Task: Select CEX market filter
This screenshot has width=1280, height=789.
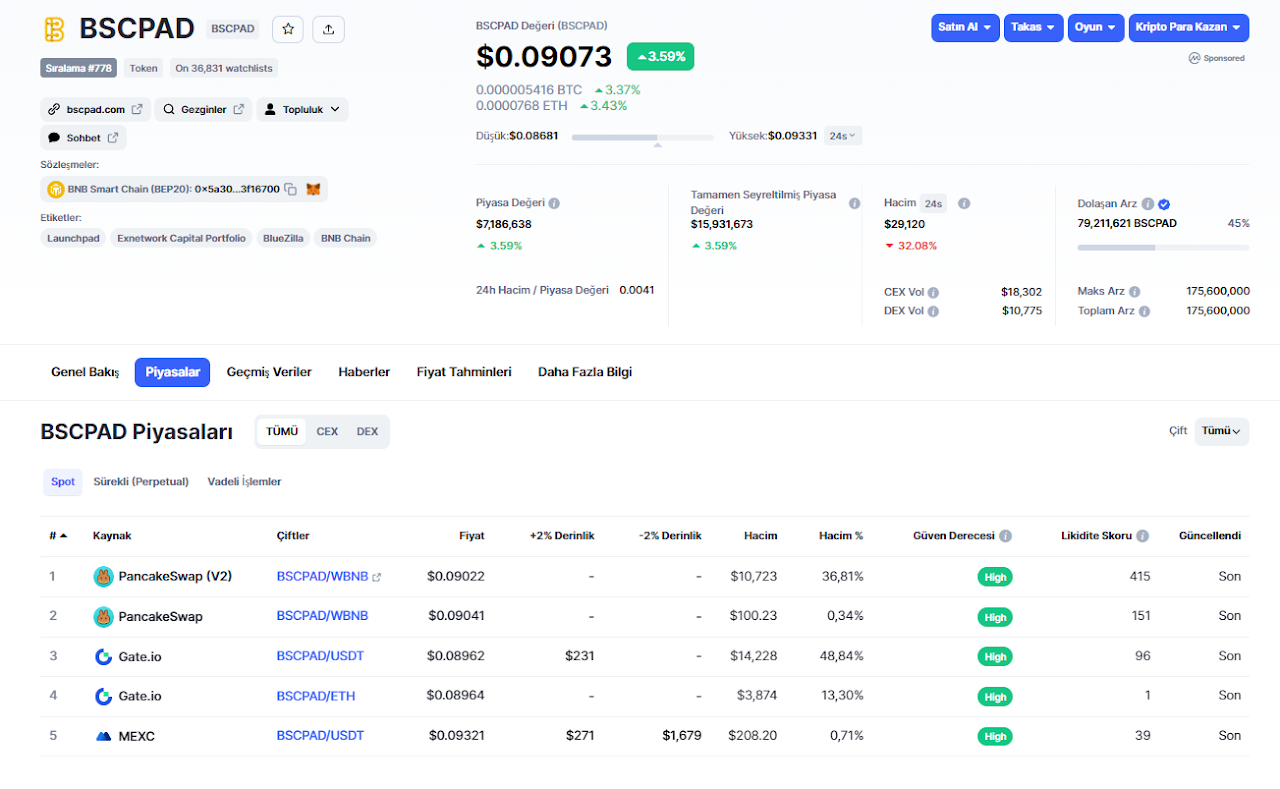Action: click(327, 432)
